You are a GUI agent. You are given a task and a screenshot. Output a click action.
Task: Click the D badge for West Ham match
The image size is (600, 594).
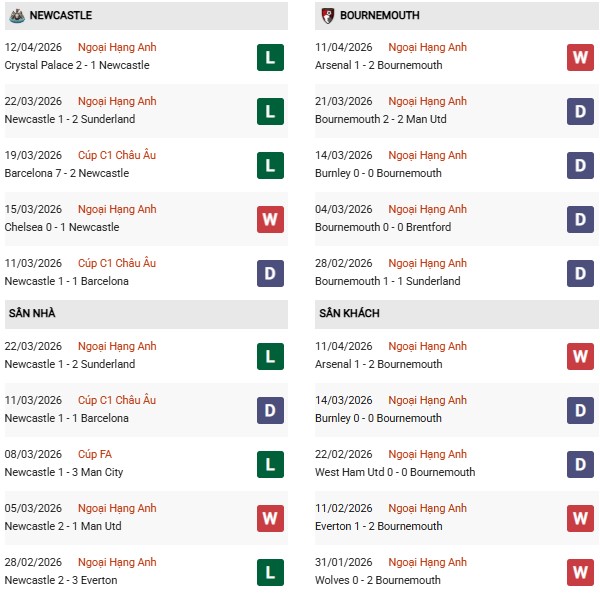click(x=580, y=464)
